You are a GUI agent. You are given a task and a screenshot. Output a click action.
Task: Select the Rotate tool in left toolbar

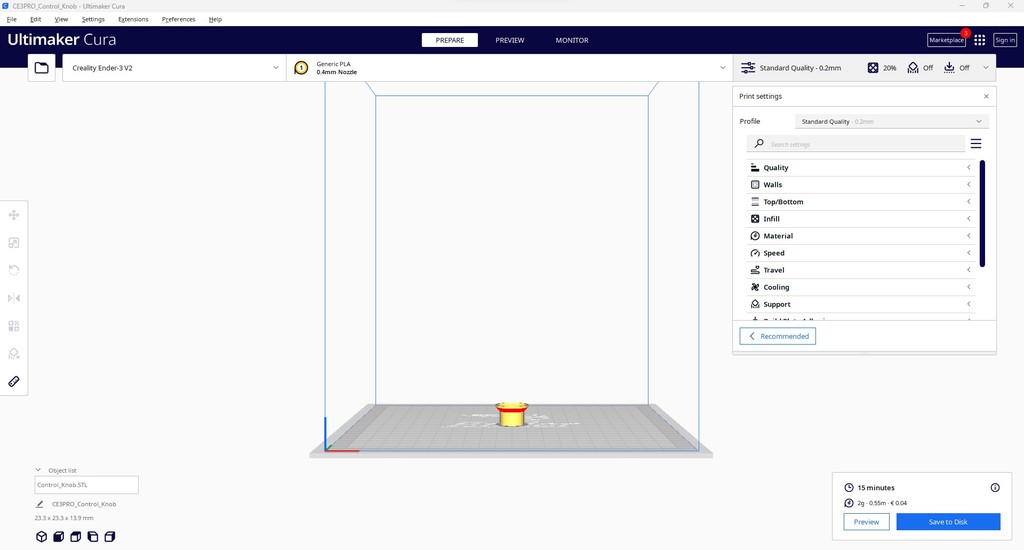[x=14, y=270]
